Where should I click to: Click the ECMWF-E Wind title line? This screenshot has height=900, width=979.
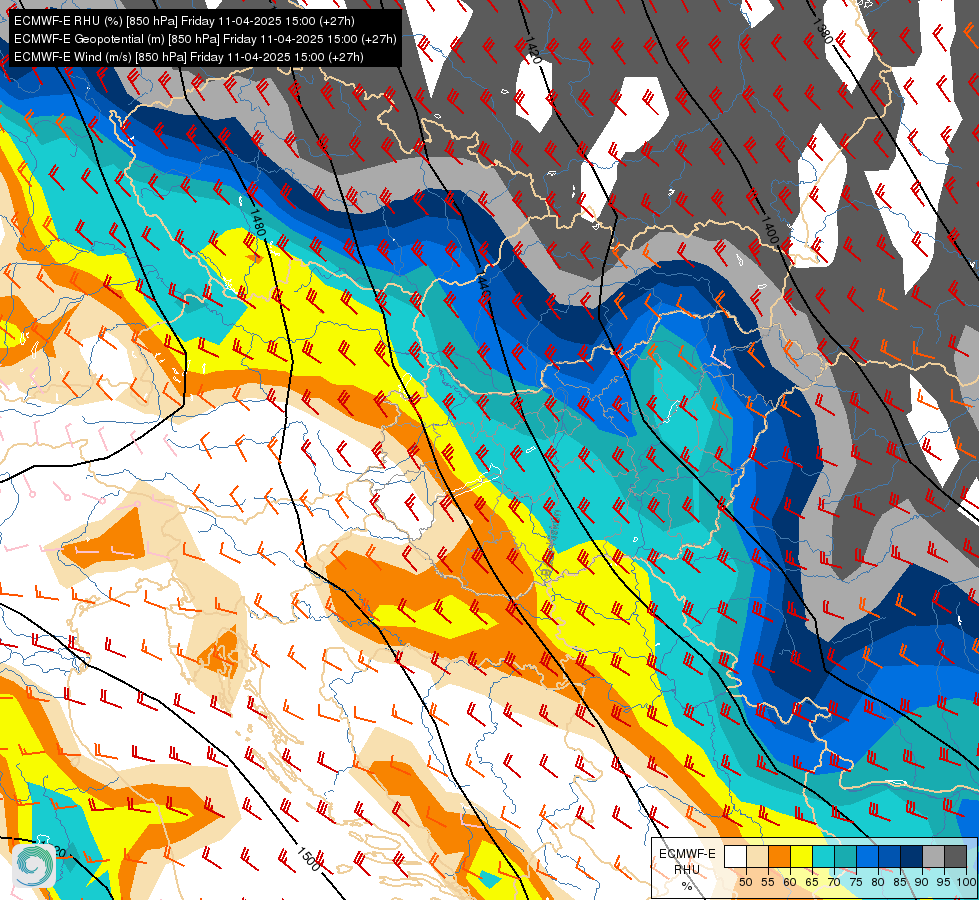pos(189,57)
